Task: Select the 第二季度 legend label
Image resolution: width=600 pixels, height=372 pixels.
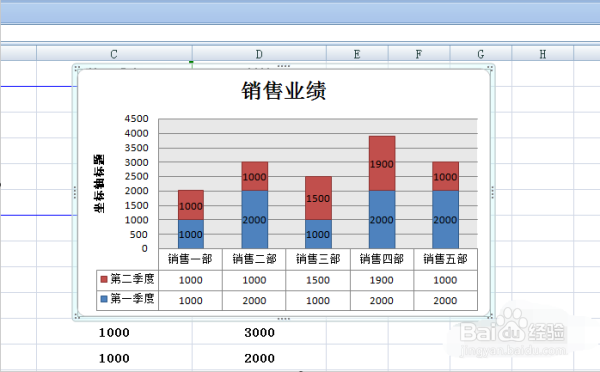Action: [x=132, y=279]
